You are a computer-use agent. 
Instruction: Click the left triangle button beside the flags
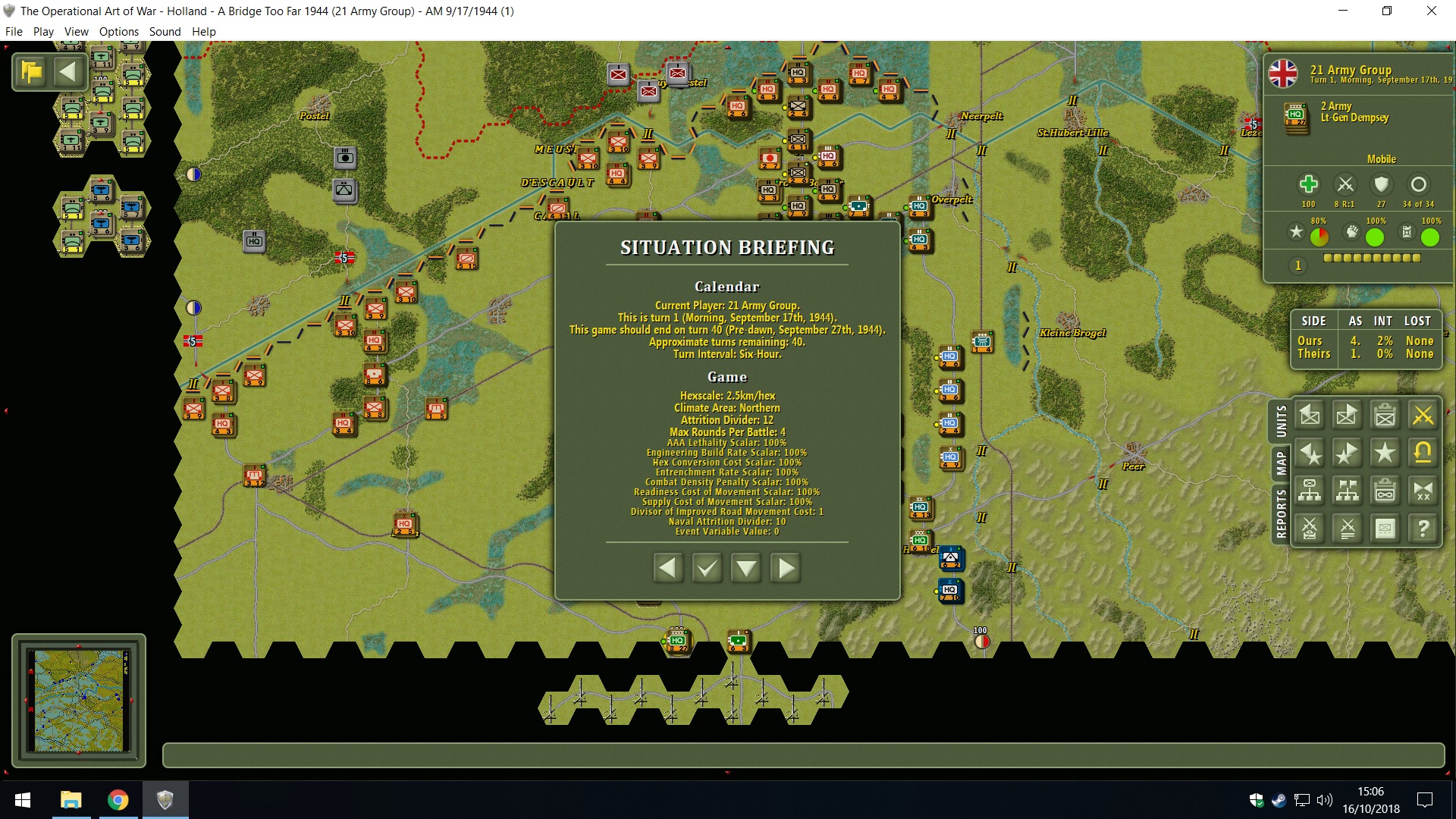(67, 72)
